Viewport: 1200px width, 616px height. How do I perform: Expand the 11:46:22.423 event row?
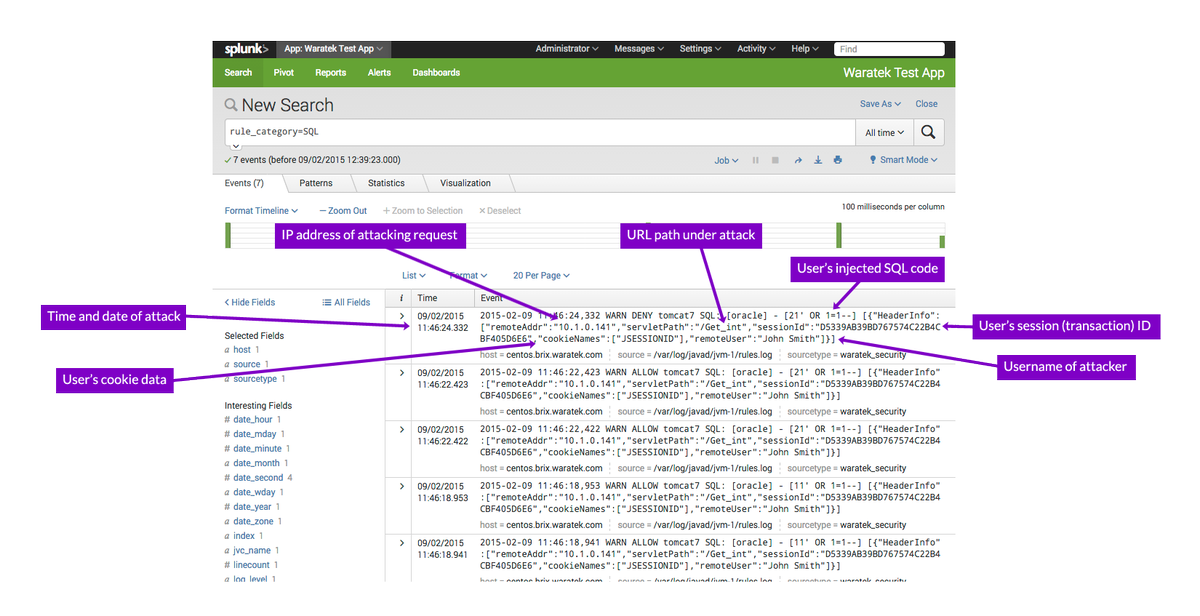(x=401, y=372)
